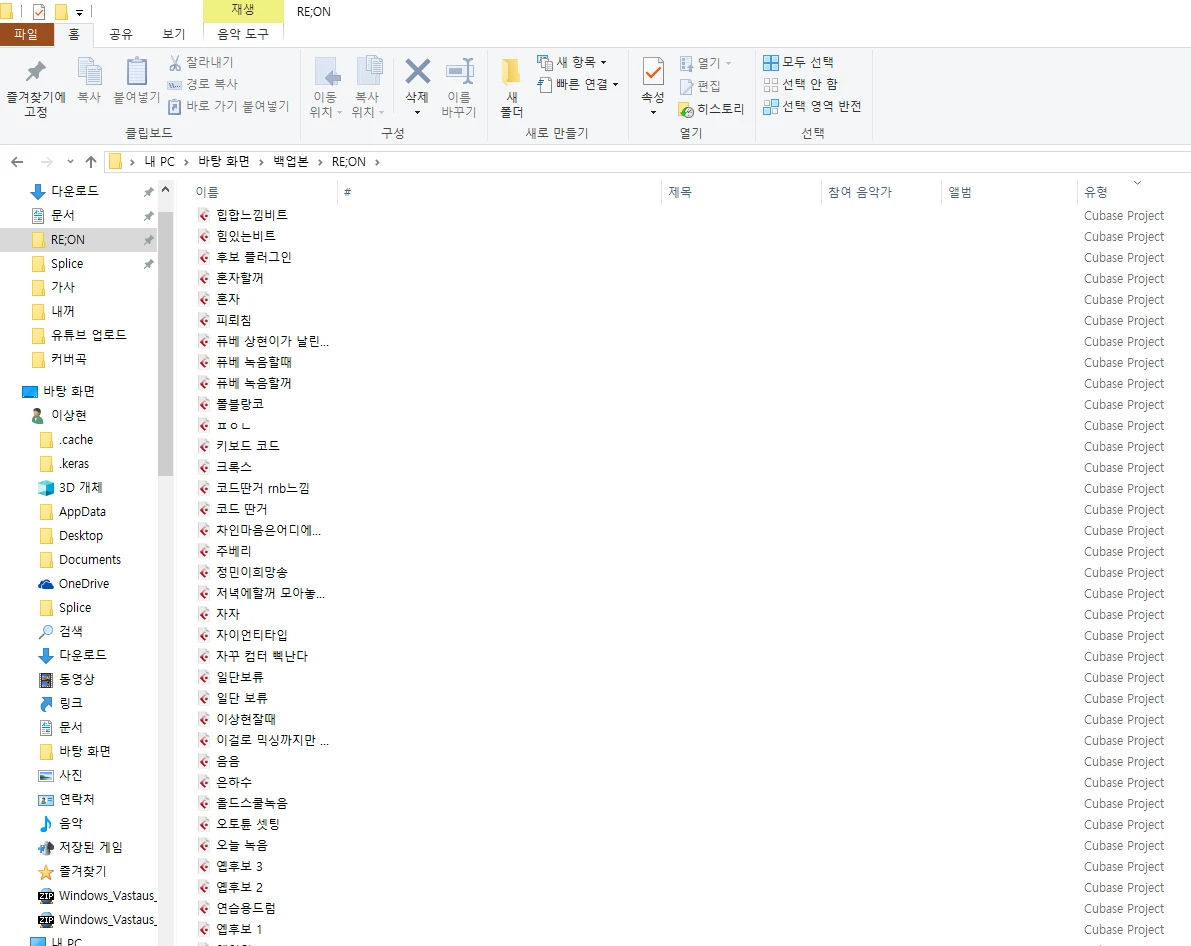Select file 은하수
1191x946 pixels.
[x=234, y=783]
